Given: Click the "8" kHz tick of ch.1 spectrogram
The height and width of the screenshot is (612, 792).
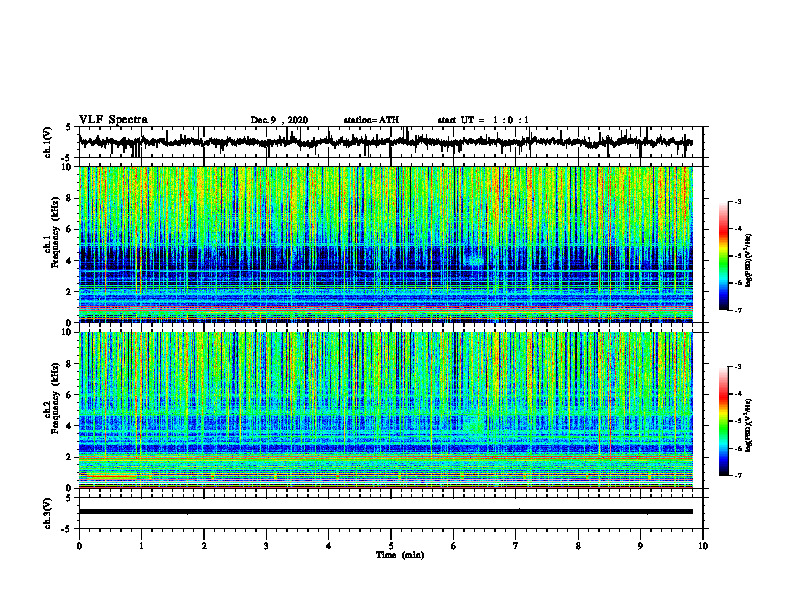Looking at the screenshot, I should tap(71, 198).
